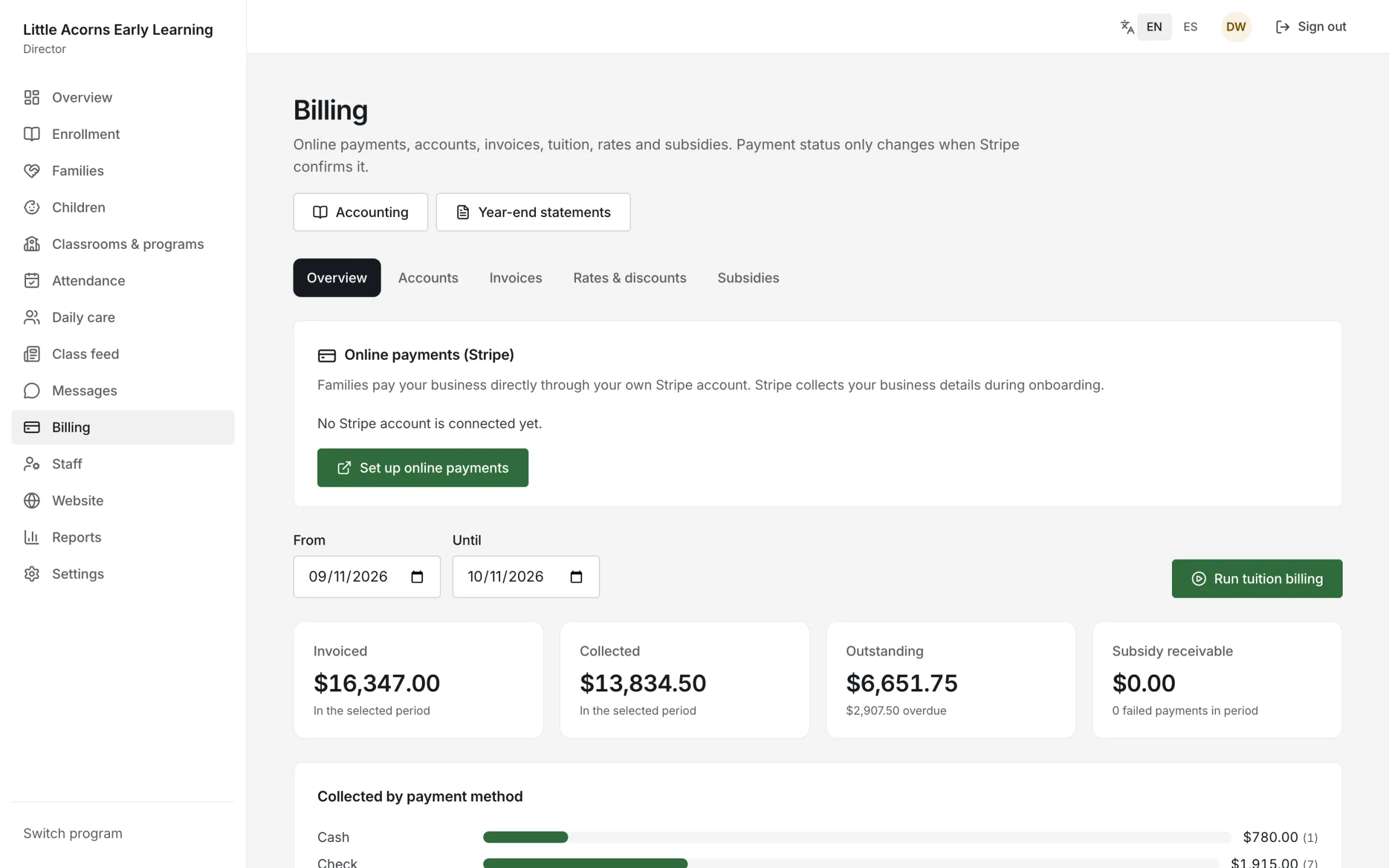Open Settings in the sidebar

point(123,573)
